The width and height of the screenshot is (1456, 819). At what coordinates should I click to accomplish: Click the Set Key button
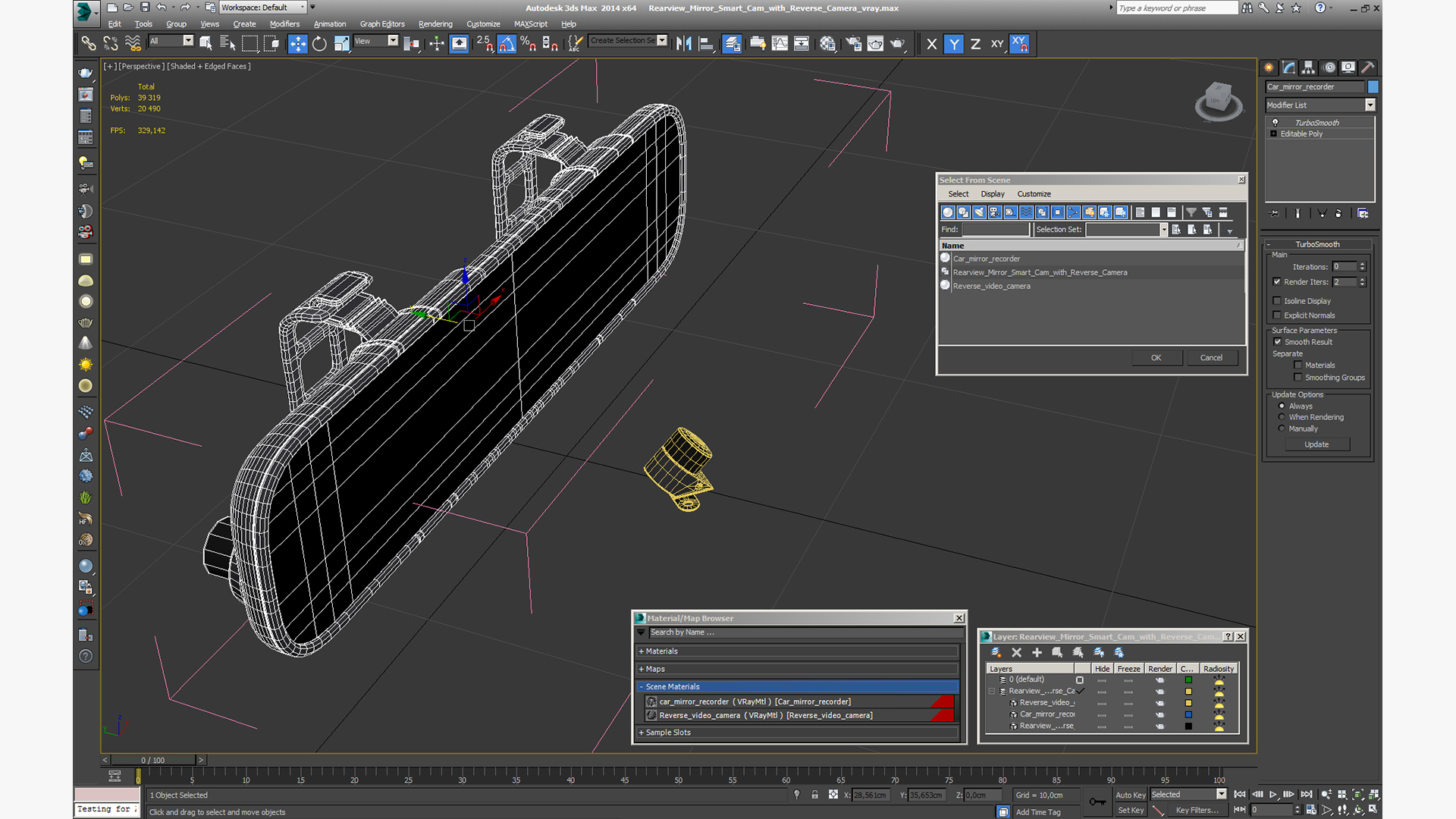point(1130,810)
